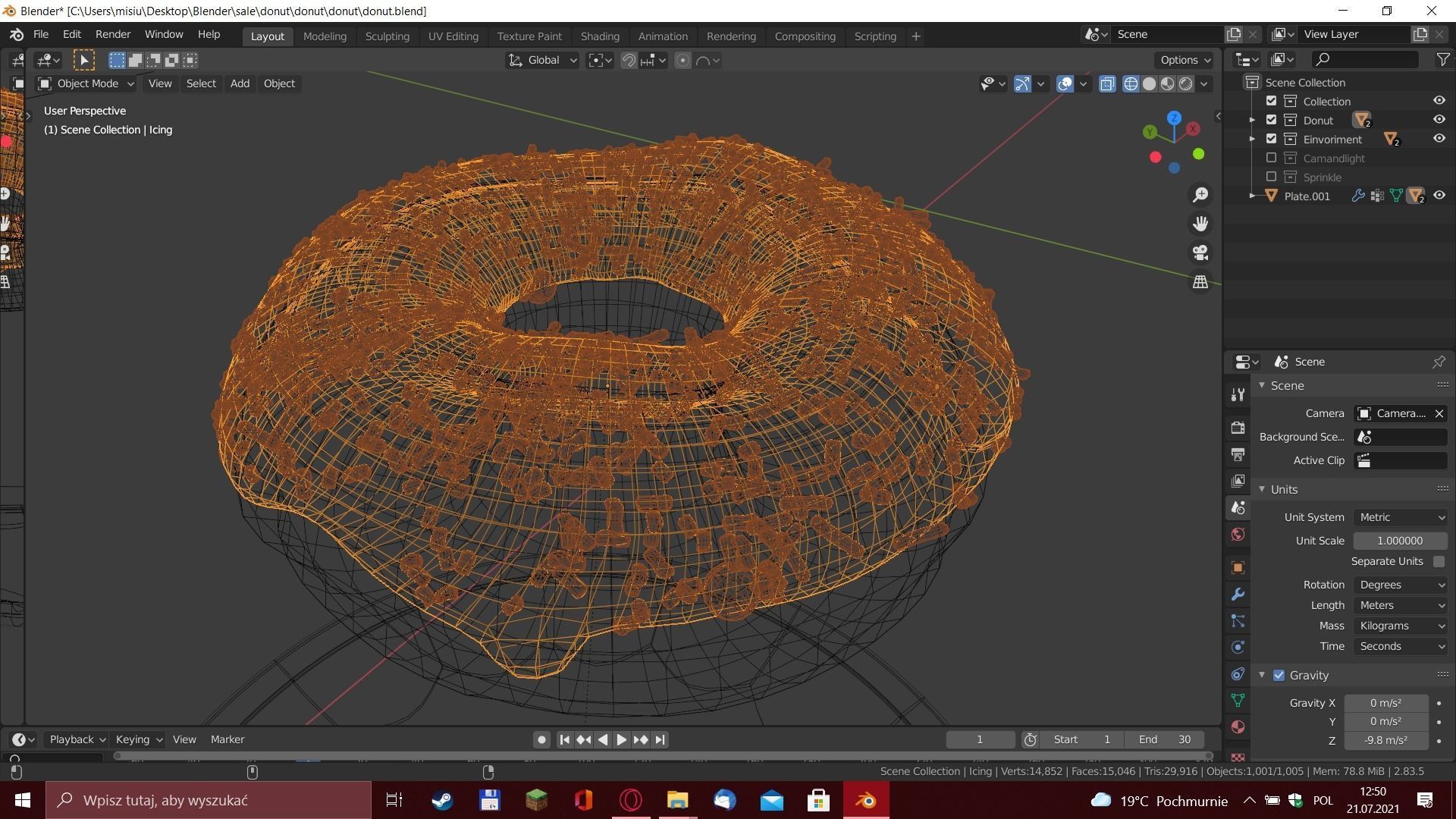The width and height of the screenshot is (1456, 819).
Task: Hide the Plate.001 object with its eye icon
Action: point(1439,196)
